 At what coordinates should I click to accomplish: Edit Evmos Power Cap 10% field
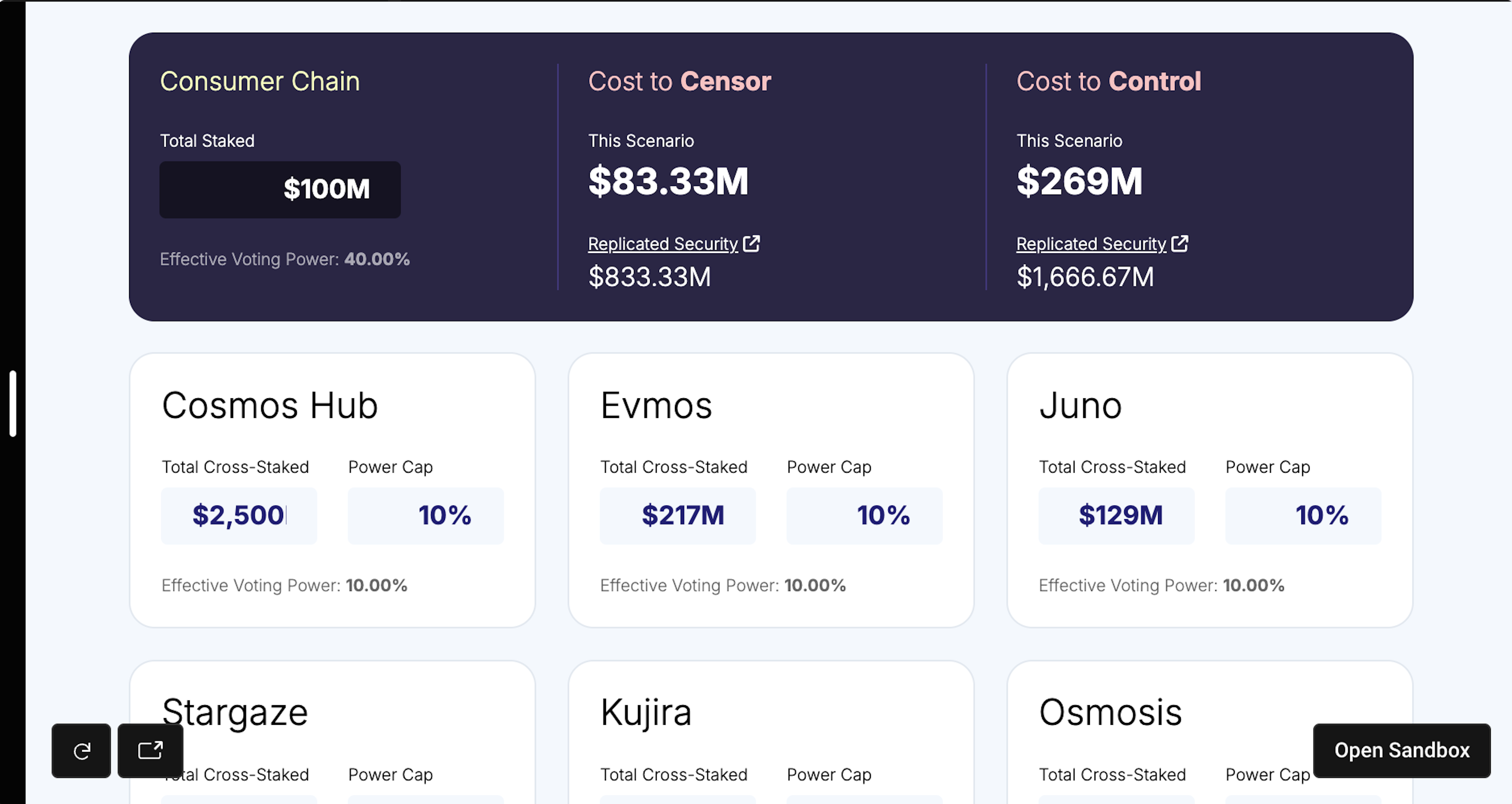point(865,516)
